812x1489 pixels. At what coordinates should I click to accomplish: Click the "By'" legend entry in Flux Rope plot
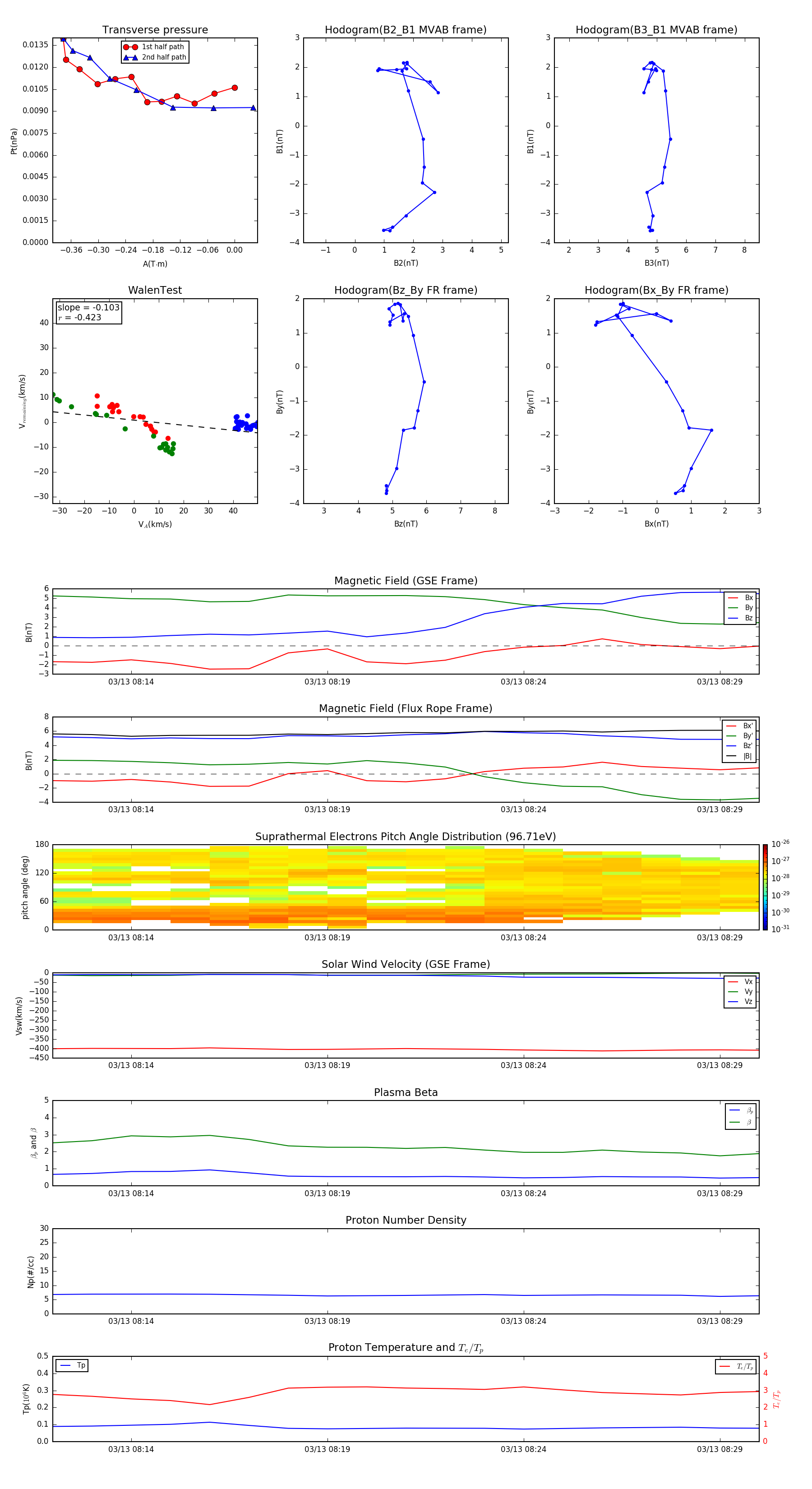click(739, 736)
